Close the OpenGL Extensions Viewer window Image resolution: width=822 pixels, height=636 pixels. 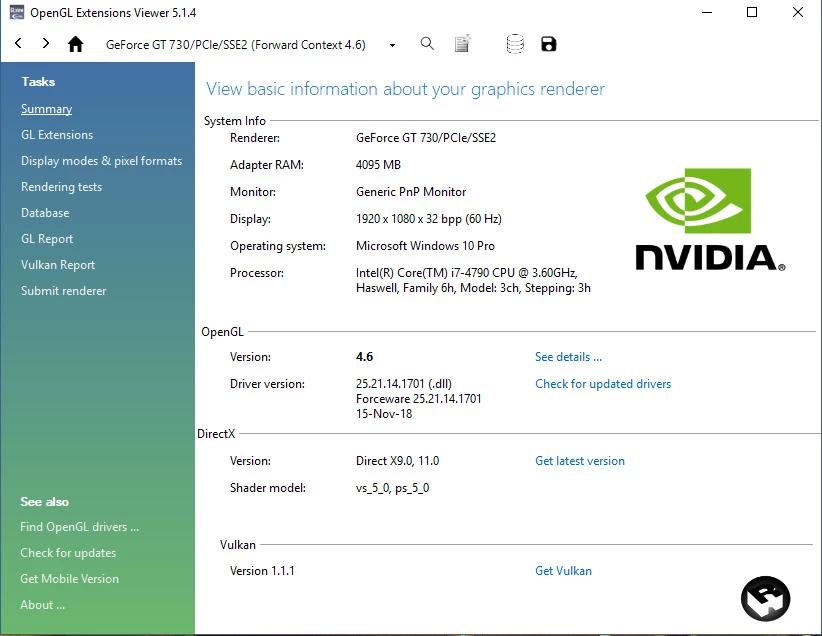798,12
